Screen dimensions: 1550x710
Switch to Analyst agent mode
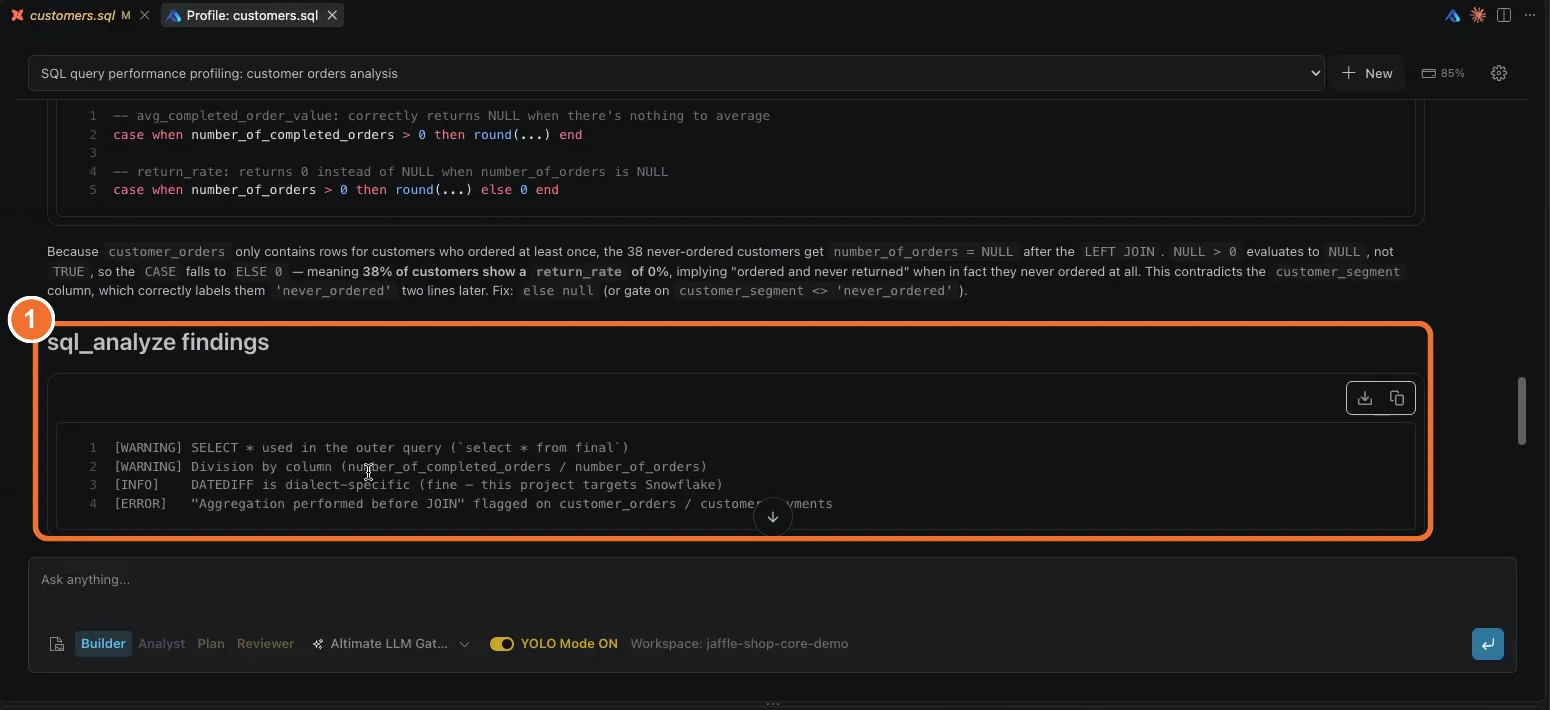point(162,644)
